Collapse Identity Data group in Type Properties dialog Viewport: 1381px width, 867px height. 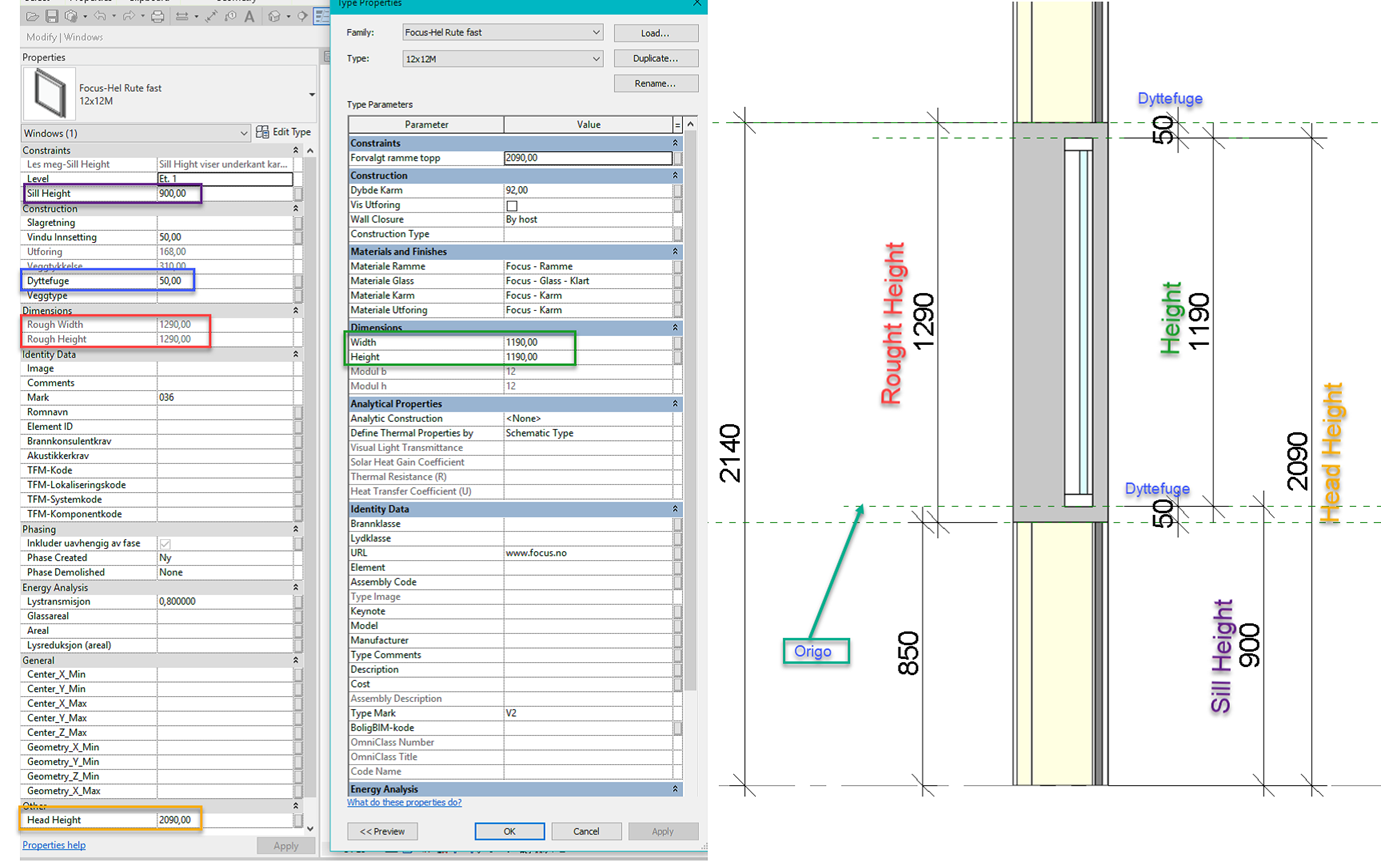(x=677, y=509)
